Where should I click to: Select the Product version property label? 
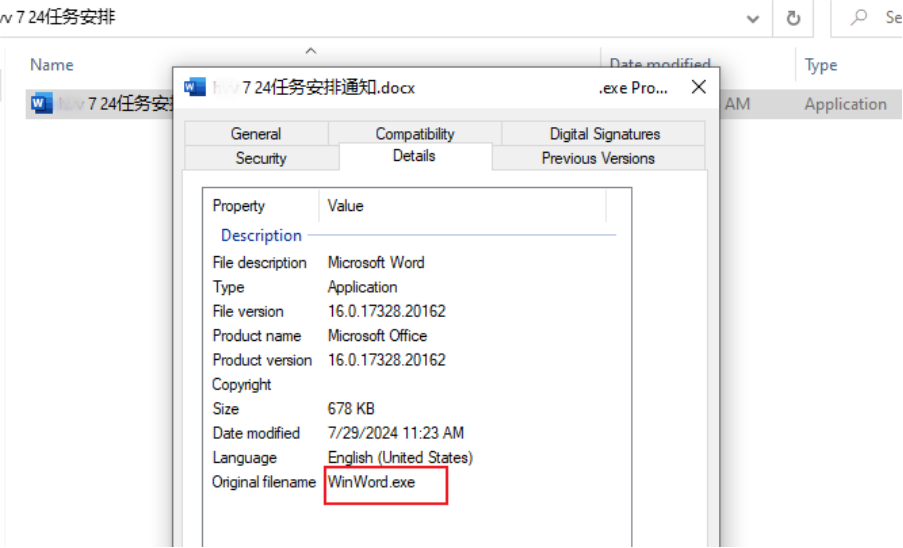tap(262, 360)
